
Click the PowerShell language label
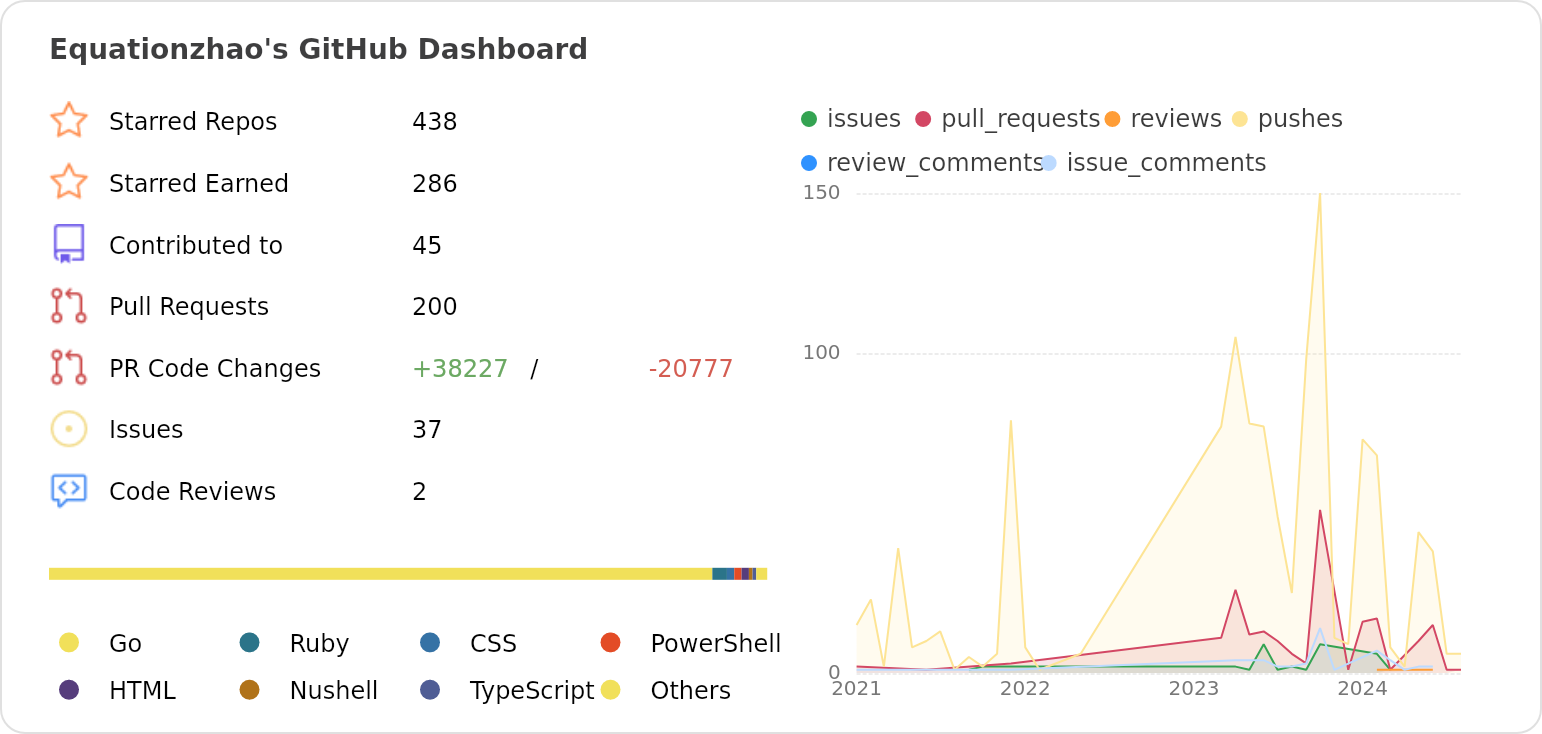(716, 644)
